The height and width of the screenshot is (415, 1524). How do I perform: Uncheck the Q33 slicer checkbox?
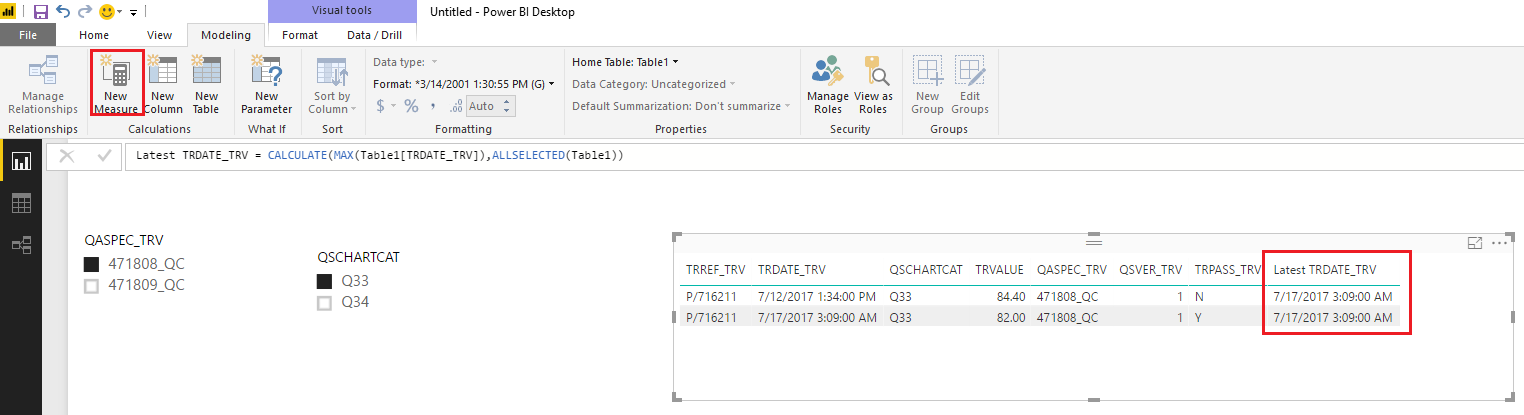[x=325, y=281]
